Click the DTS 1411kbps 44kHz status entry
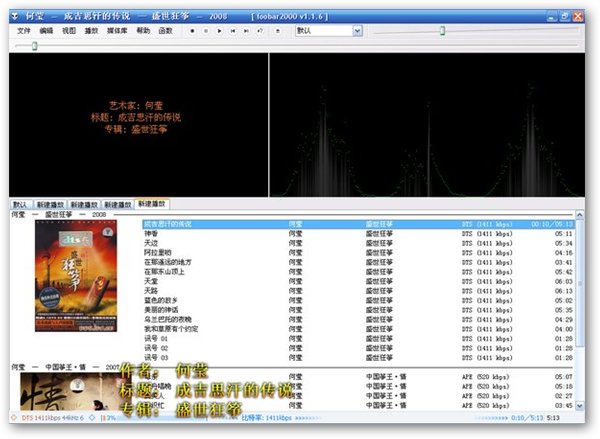Image resolution: width=600 pixels, height=439 pixels. (x=52, y=418)
